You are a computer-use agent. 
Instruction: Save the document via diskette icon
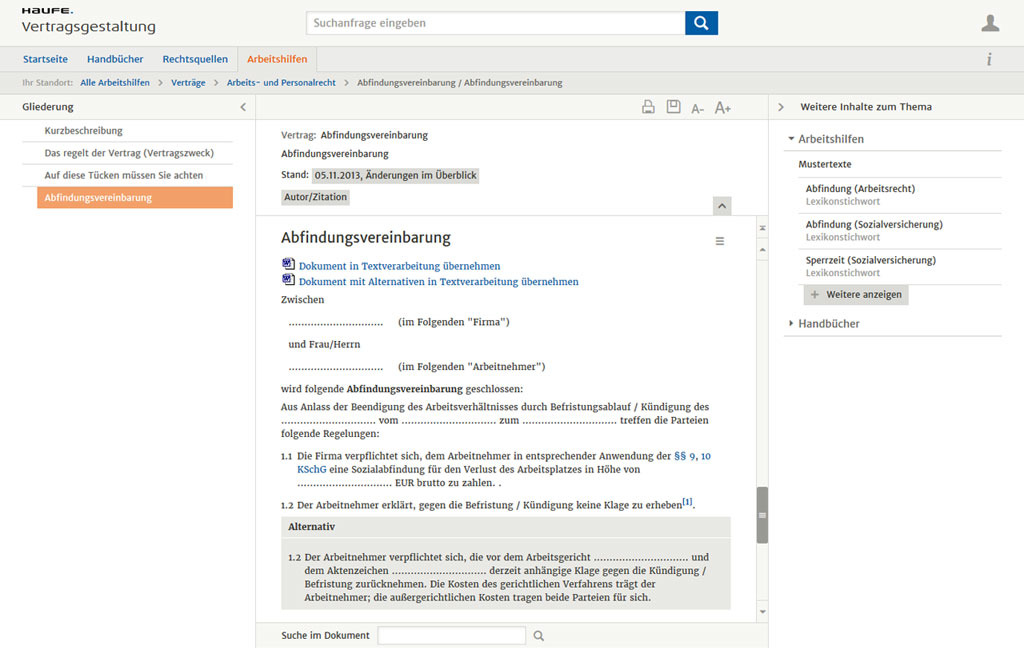click(673, 106)
